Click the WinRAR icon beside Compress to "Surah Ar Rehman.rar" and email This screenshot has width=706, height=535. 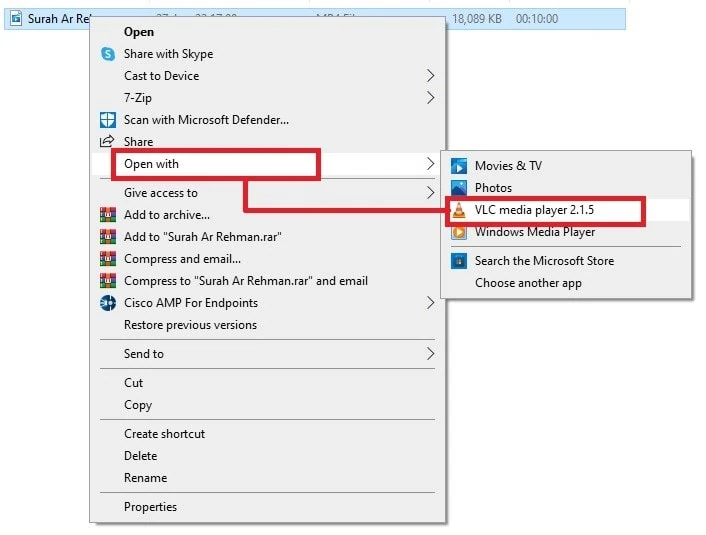108,281
